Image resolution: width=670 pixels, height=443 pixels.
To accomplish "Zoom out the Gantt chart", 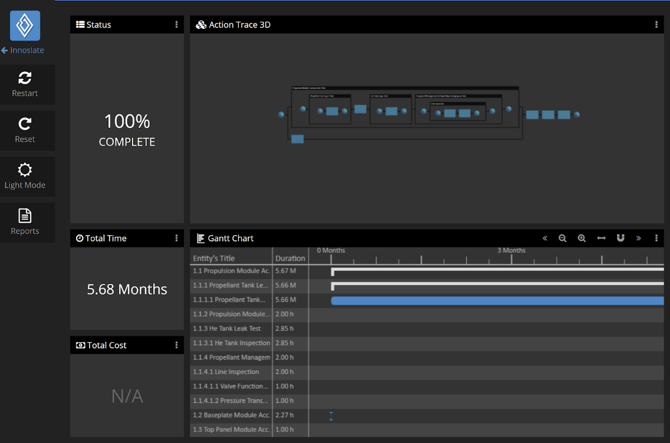I will point(563,238).
